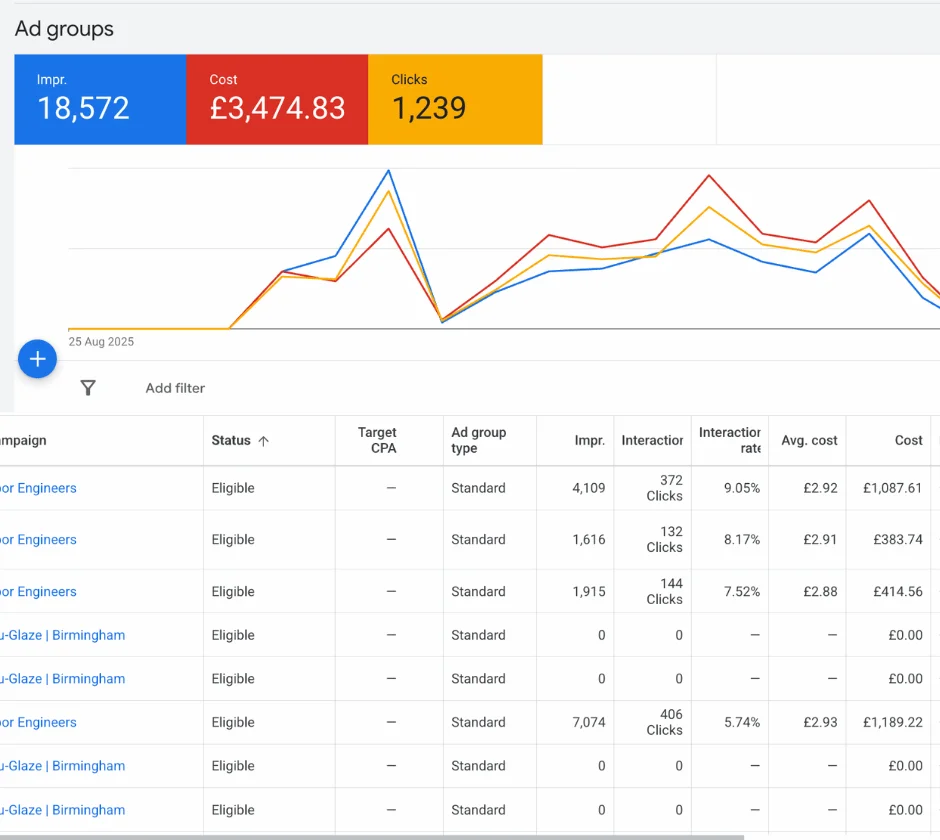
Task: Select the blue Impr. metric card
Action: 100,99
